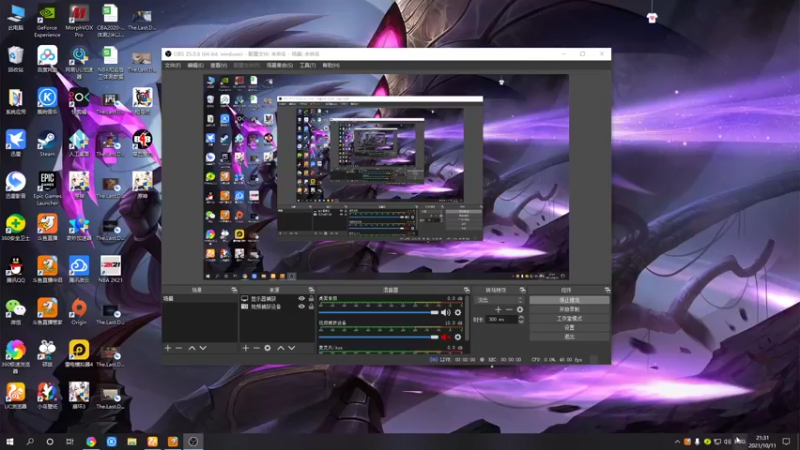Add a transition with the plus icon

pos(498,310)
